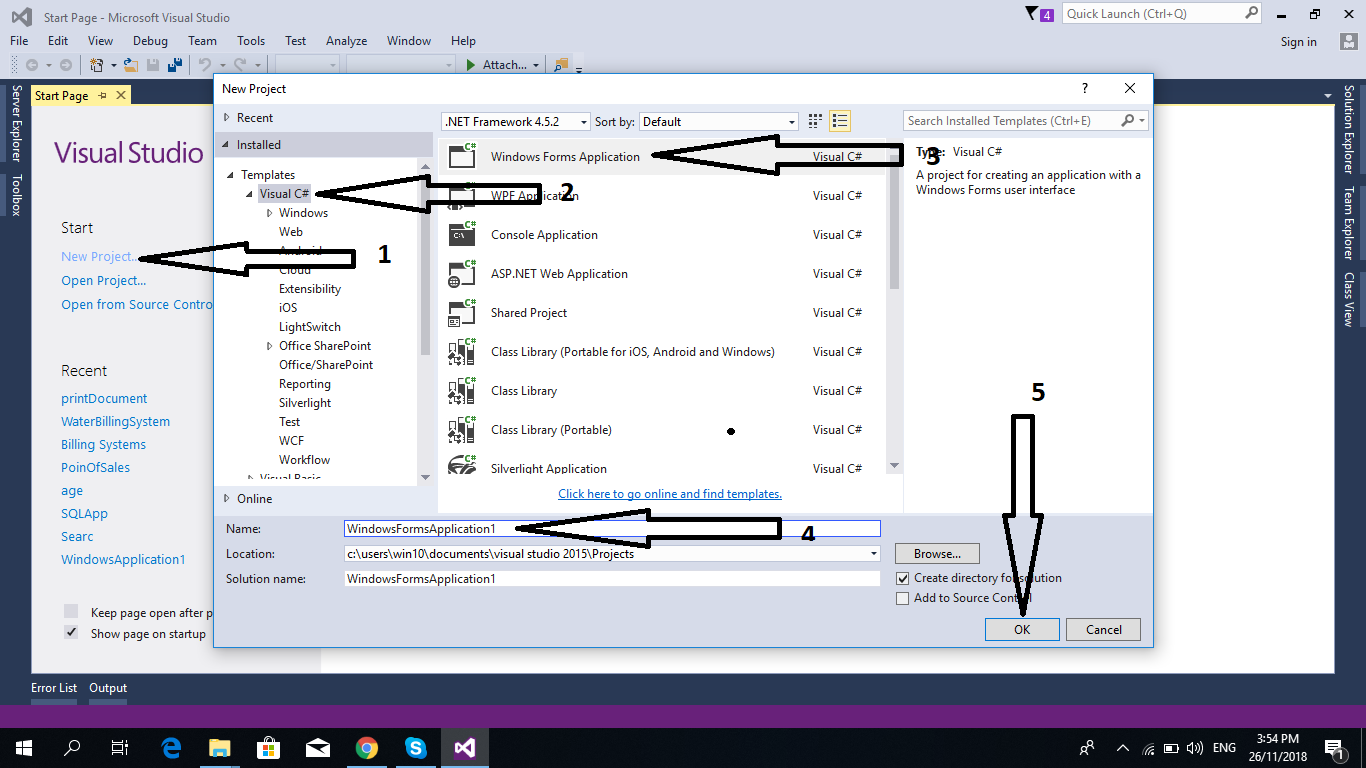Check Add to Source Control

(903, 598)
